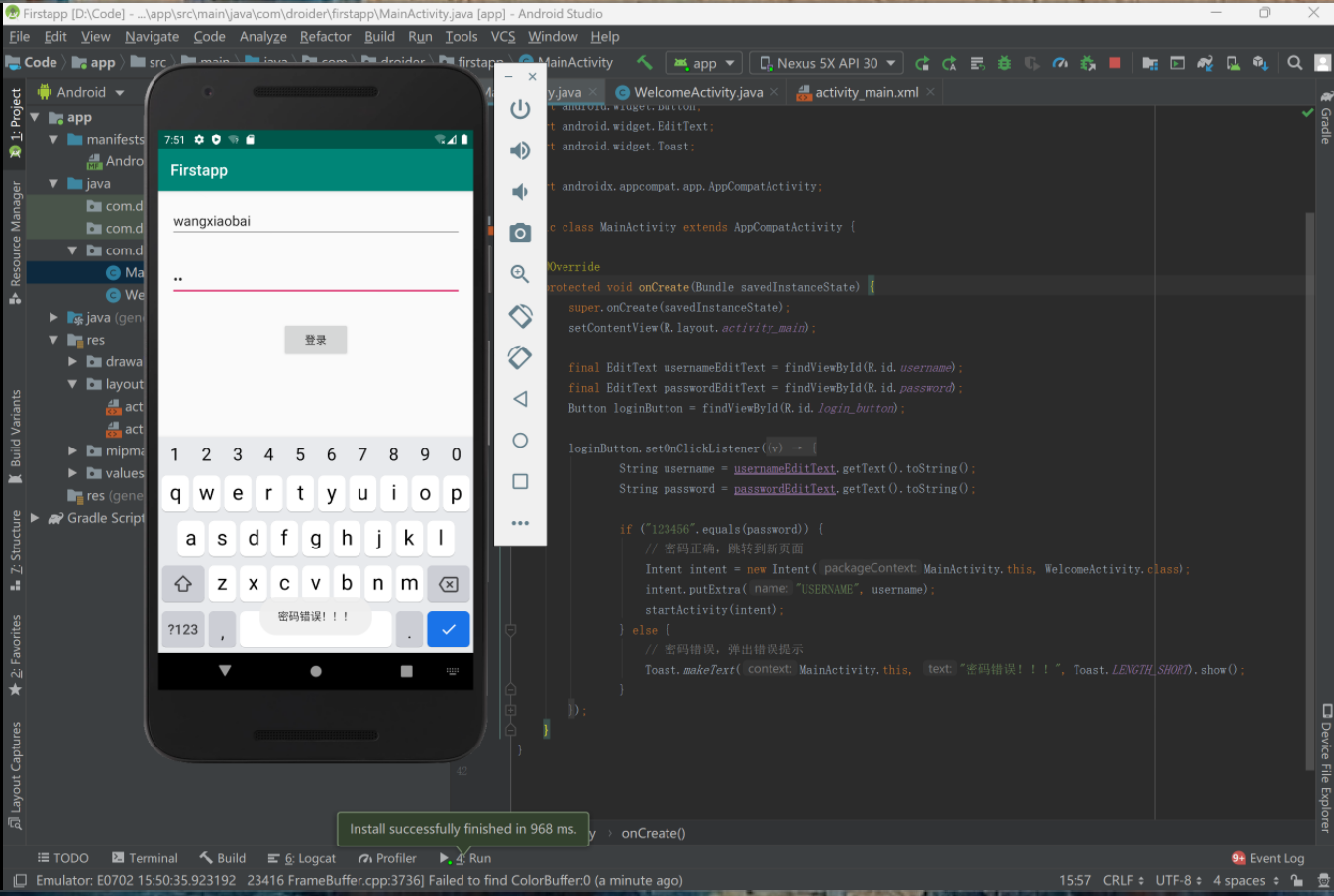Image resolution: width=1334 pixels, height=896 pixels.
Task: Click the emulator screenshot camera icon
Action: coord(520,233)
